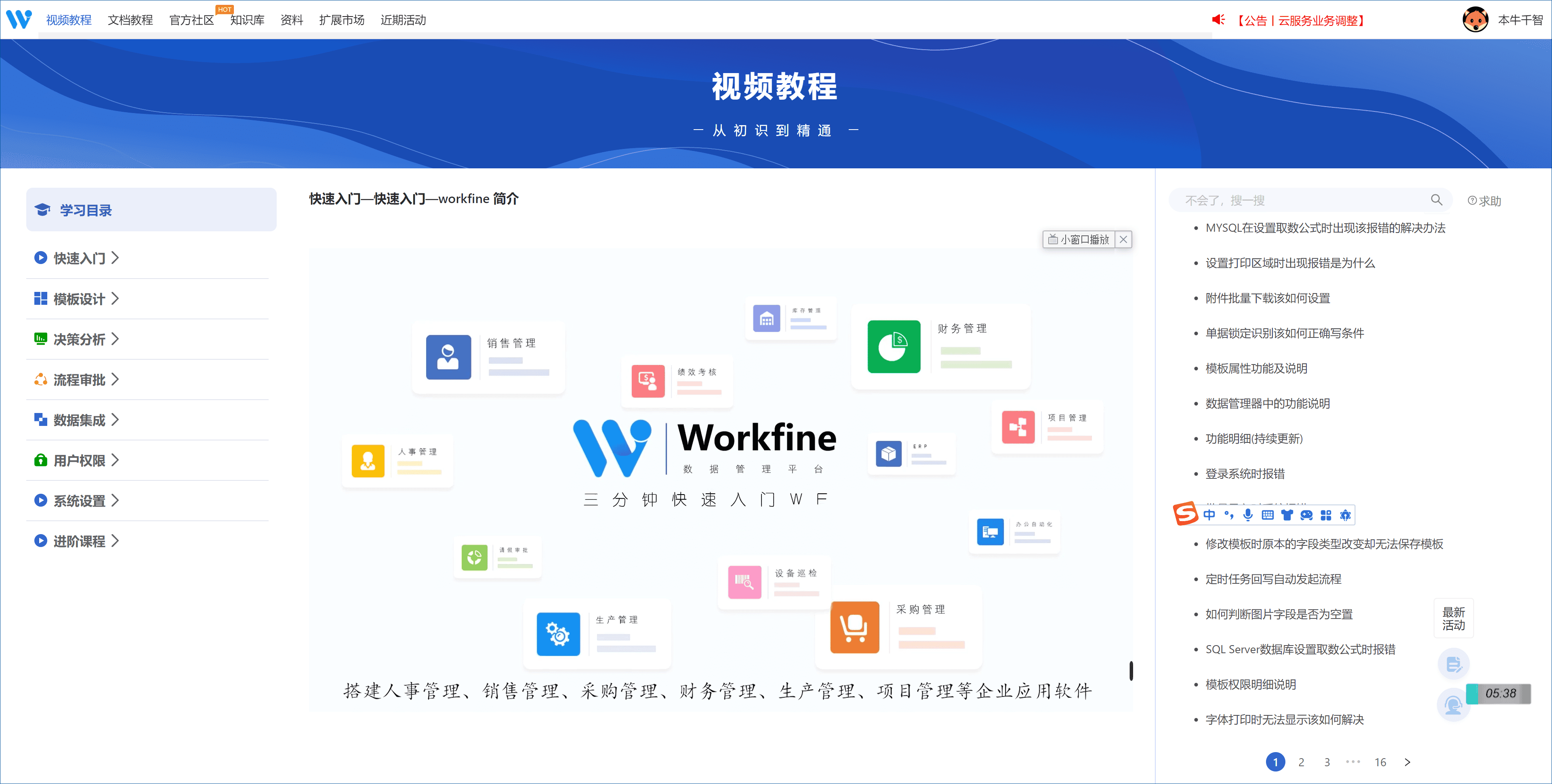
Task: Click the play icon beside 快速入门
Action: 40,258
